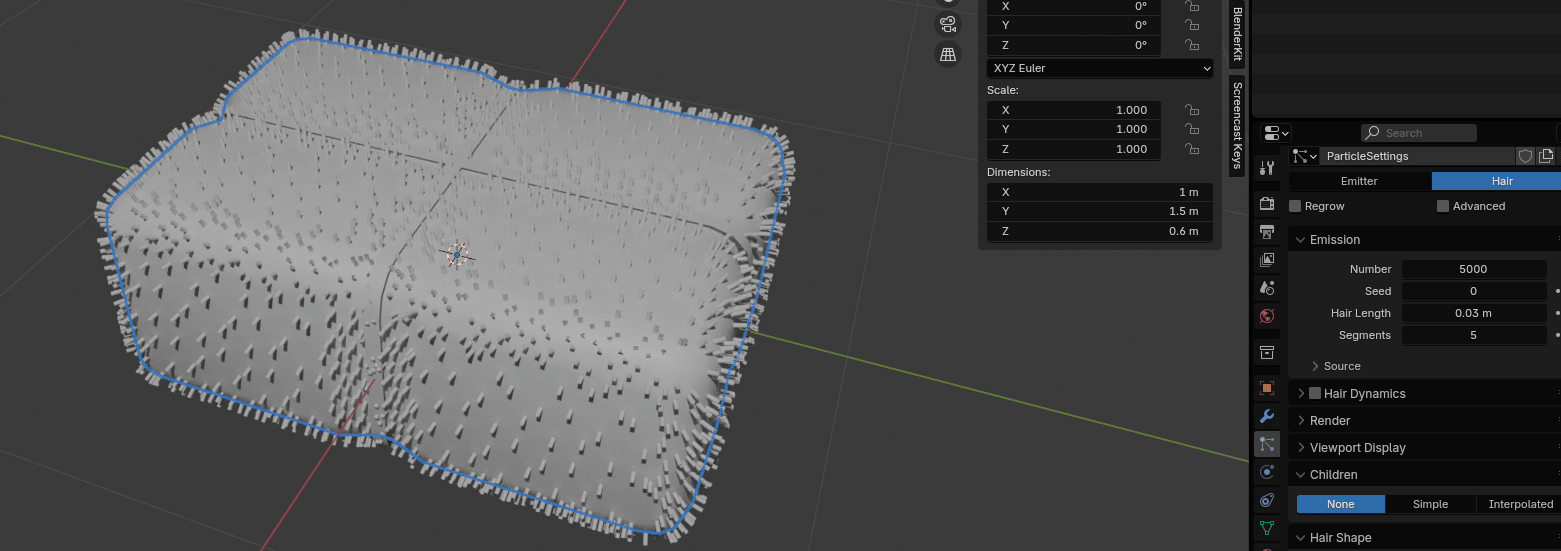Enable the Hair Dynamics checkbox

coord(1315,394)
